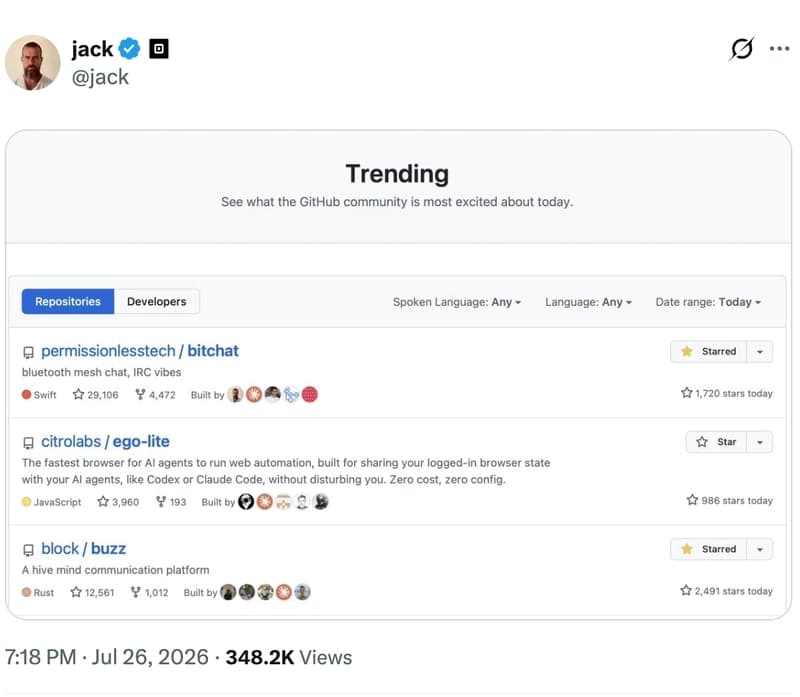
Task: Expand the list dropdown next to ego-lite Star
Action: (x=760, y=442)
